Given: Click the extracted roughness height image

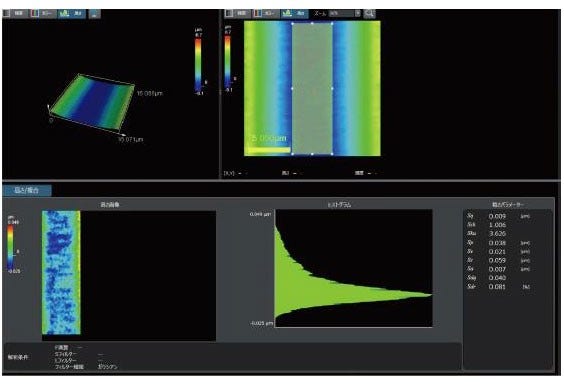Looking at the screenshot, I should 62,273.
